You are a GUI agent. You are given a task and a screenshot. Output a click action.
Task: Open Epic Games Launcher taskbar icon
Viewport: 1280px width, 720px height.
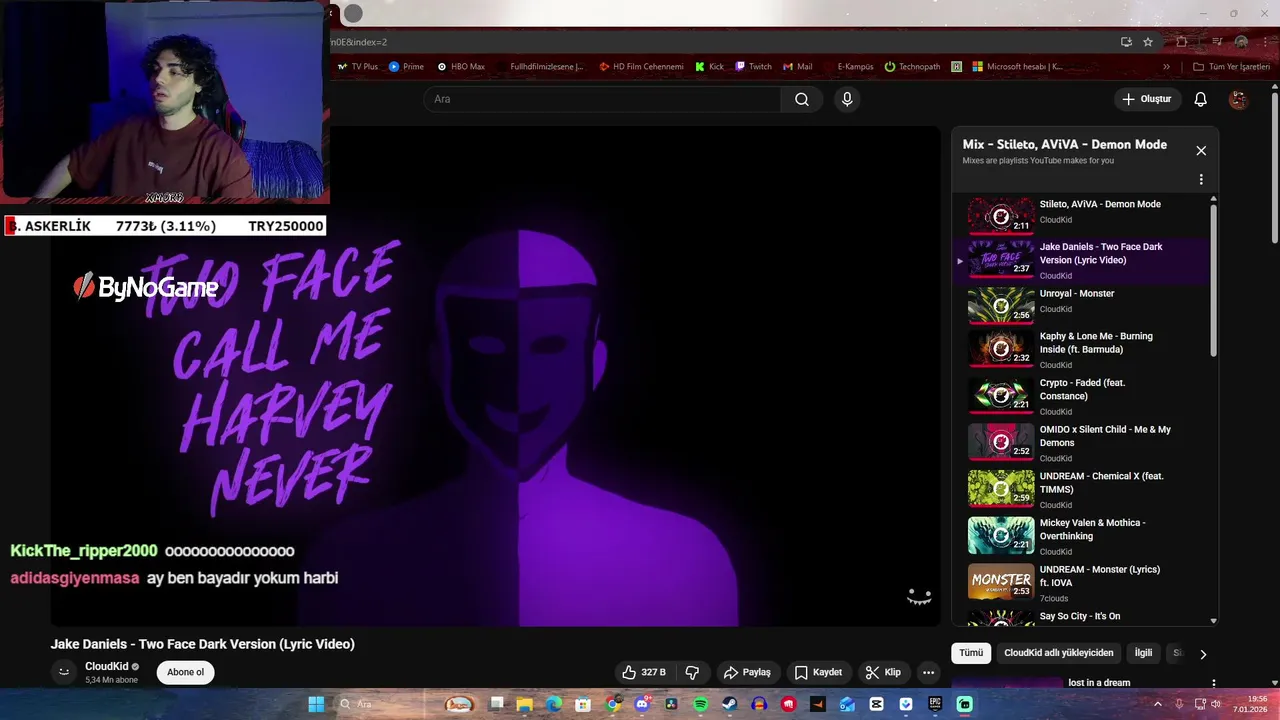point(935,704)
